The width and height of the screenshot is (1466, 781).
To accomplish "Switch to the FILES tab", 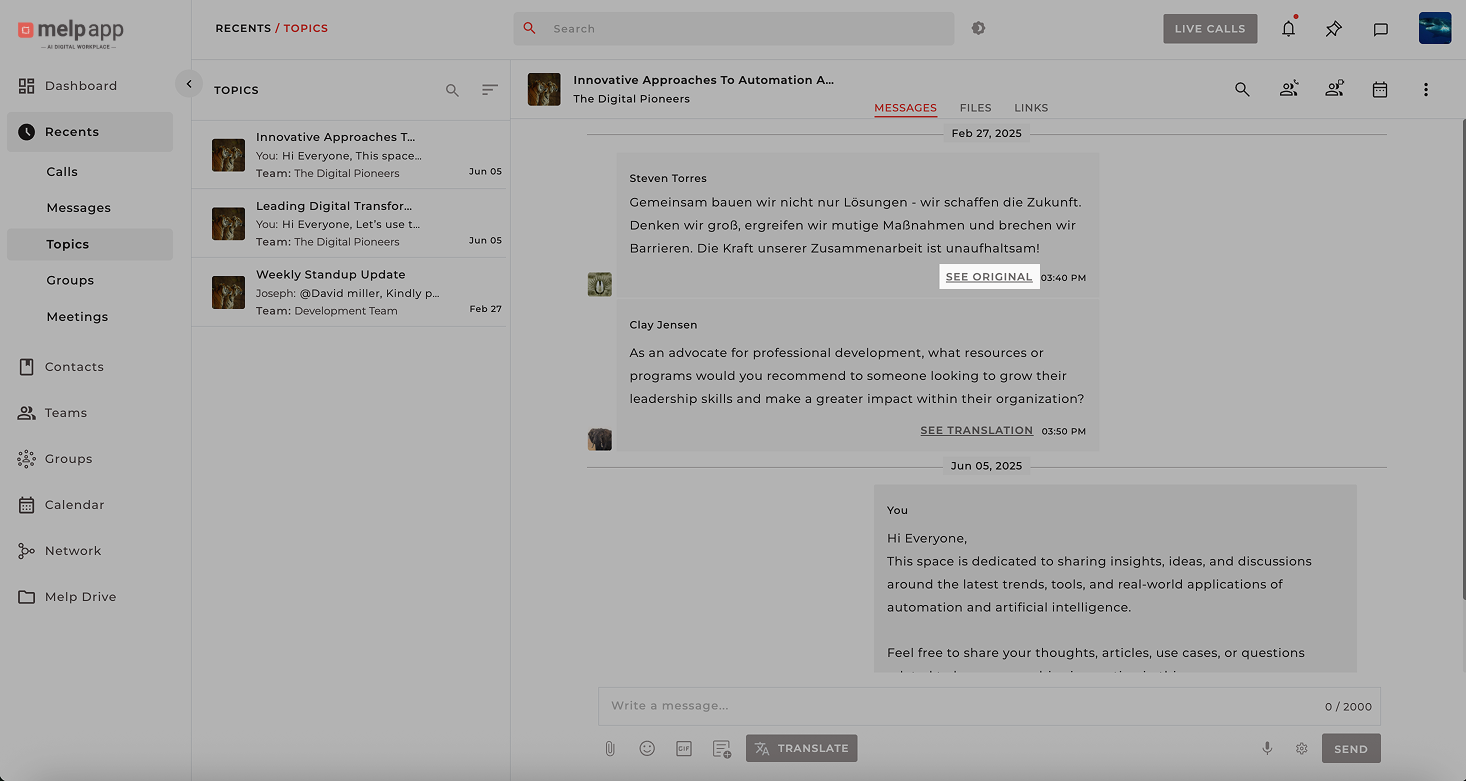I will (975, 108).
